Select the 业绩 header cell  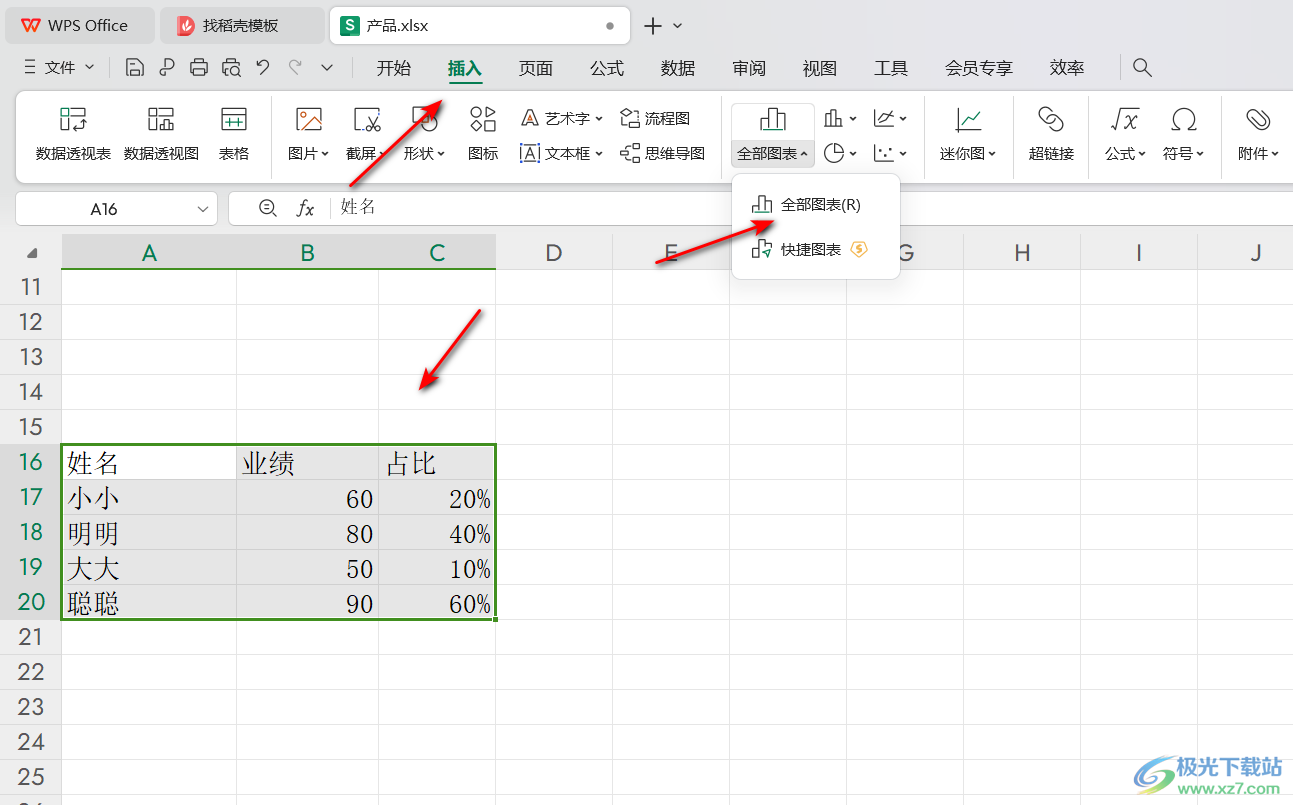(x=307, y=462)
